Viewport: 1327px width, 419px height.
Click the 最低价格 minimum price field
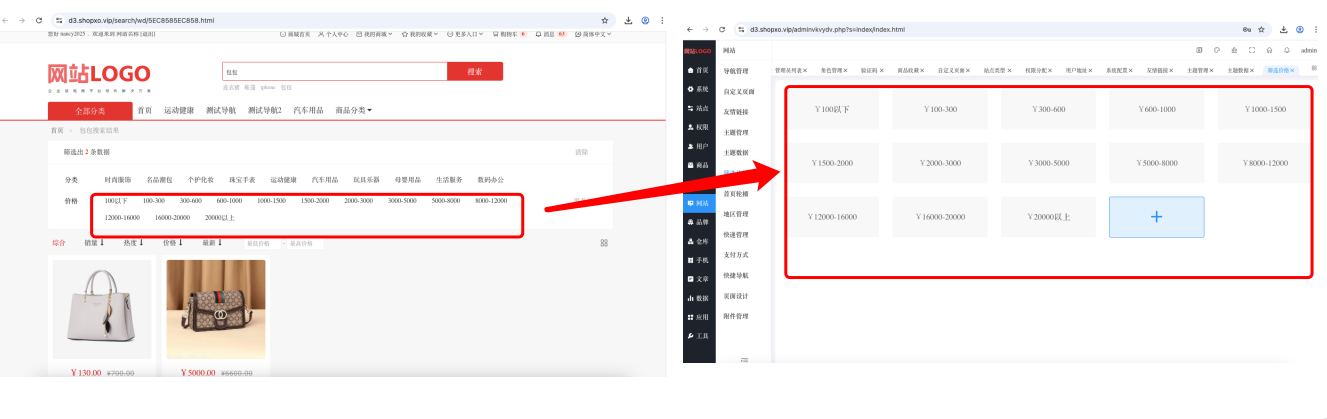coord(262,243)
